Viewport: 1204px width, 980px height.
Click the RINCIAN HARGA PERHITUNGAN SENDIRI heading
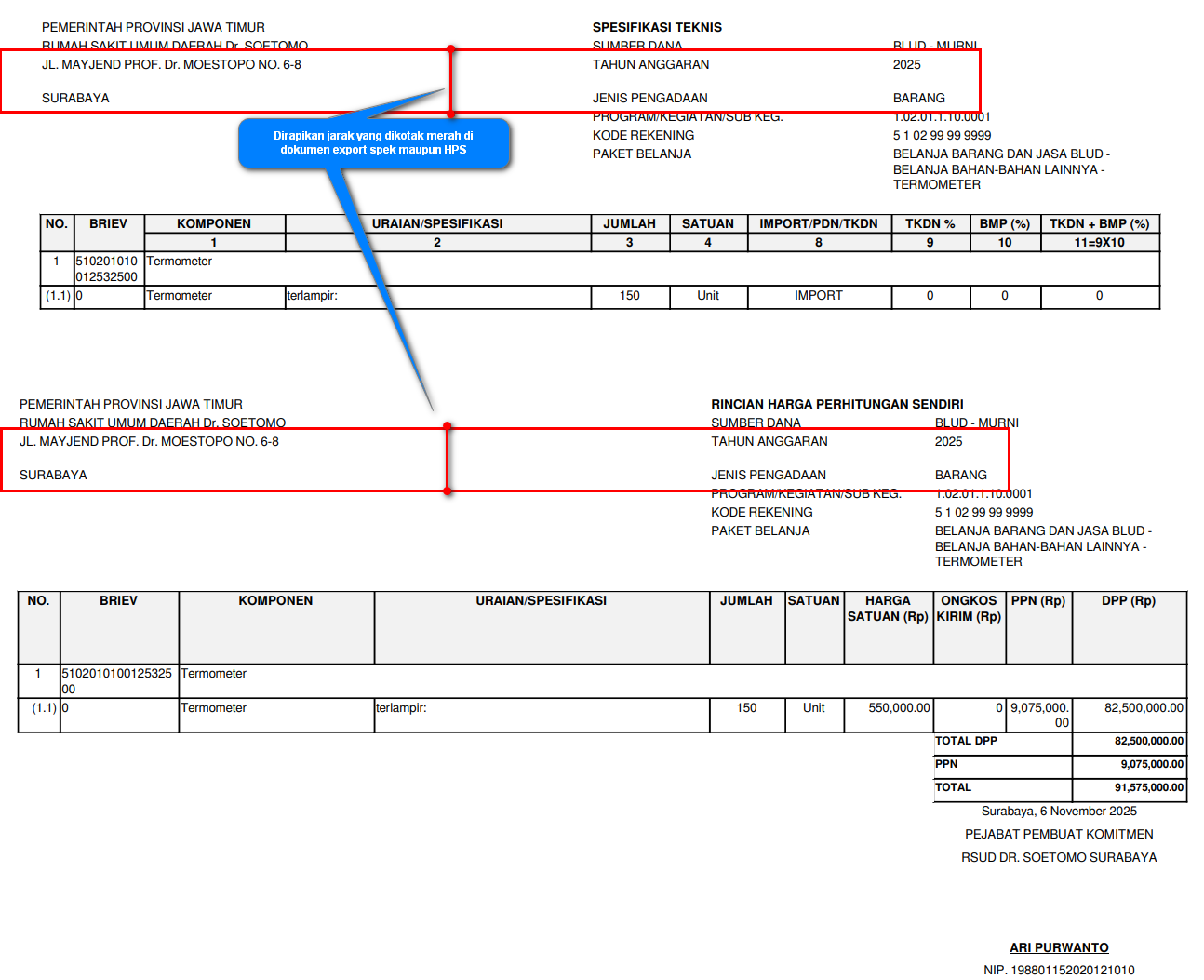tap(837, 404)
